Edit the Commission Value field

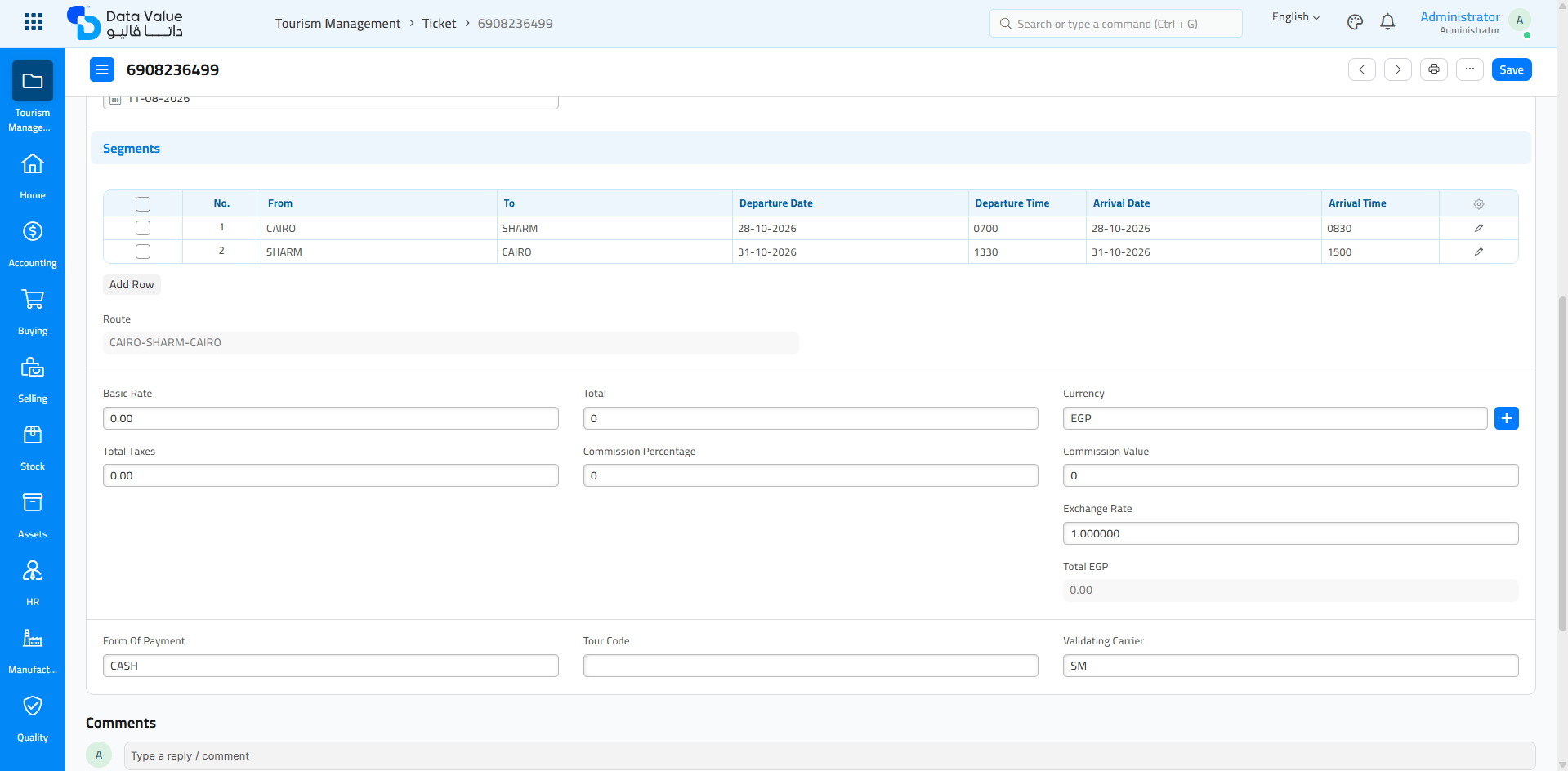(x=1291, y=475)
